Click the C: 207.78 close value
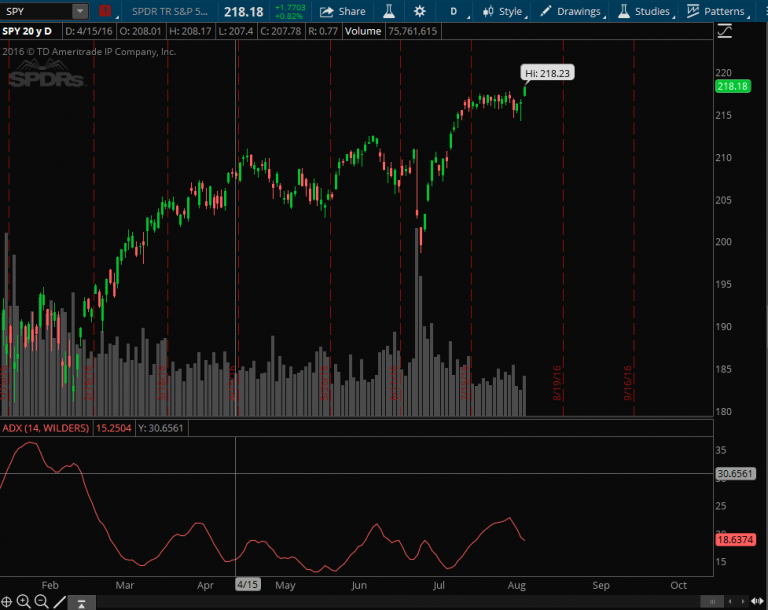The height and width of the screenshot is (610, 768). 281,31
